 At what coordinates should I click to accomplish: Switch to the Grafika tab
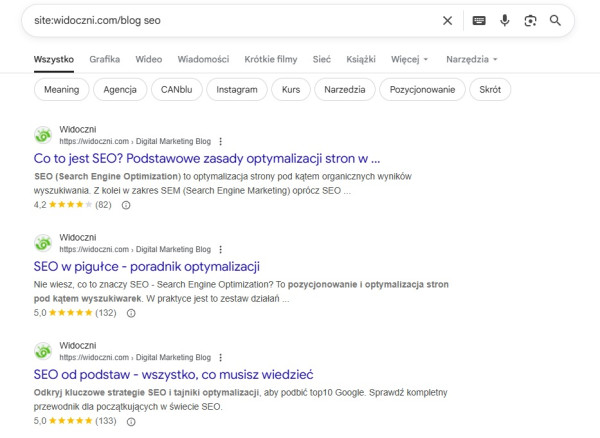click(104, 59)
